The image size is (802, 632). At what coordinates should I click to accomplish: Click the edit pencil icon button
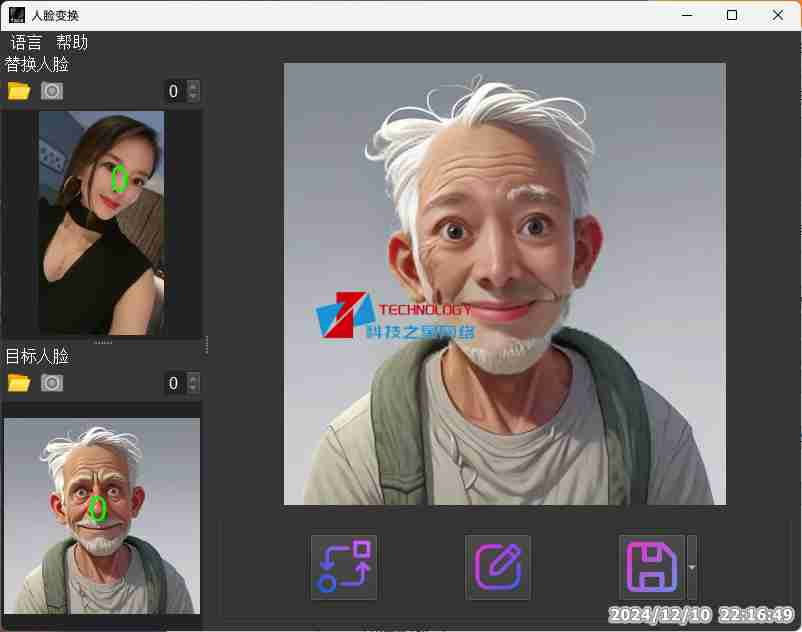point(498,567)
